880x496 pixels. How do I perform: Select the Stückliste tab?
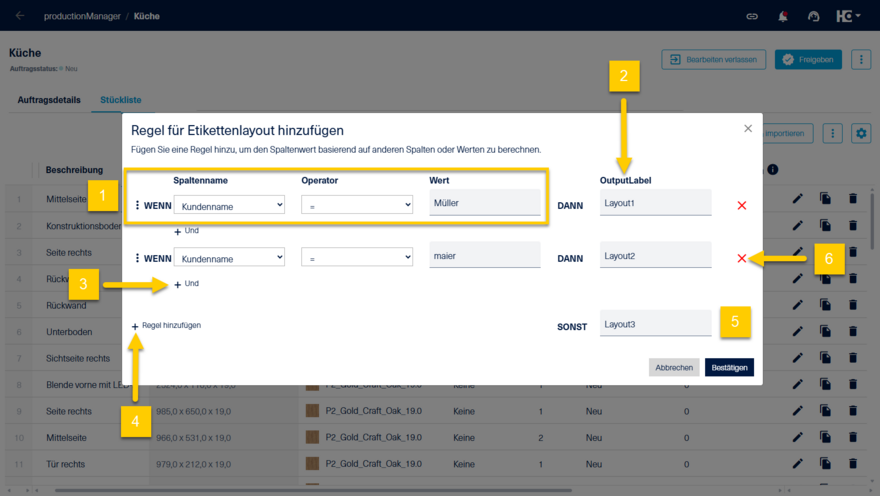[121, 100]
